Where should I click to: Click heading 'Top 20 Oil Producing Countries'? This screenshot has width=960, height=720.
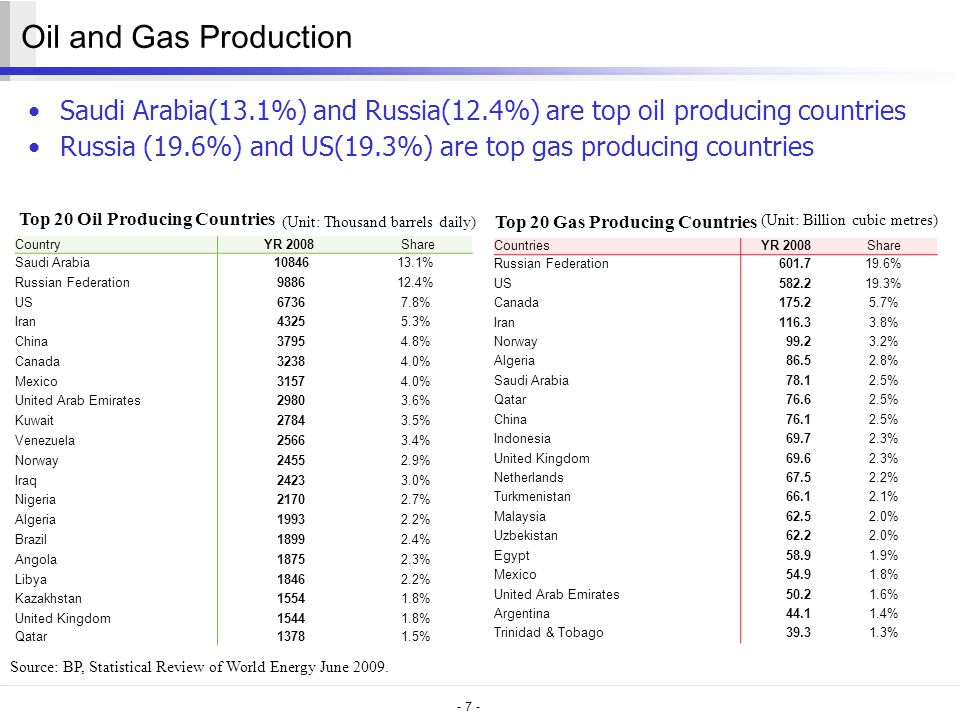pyautogui.click(x=147, y=219)
